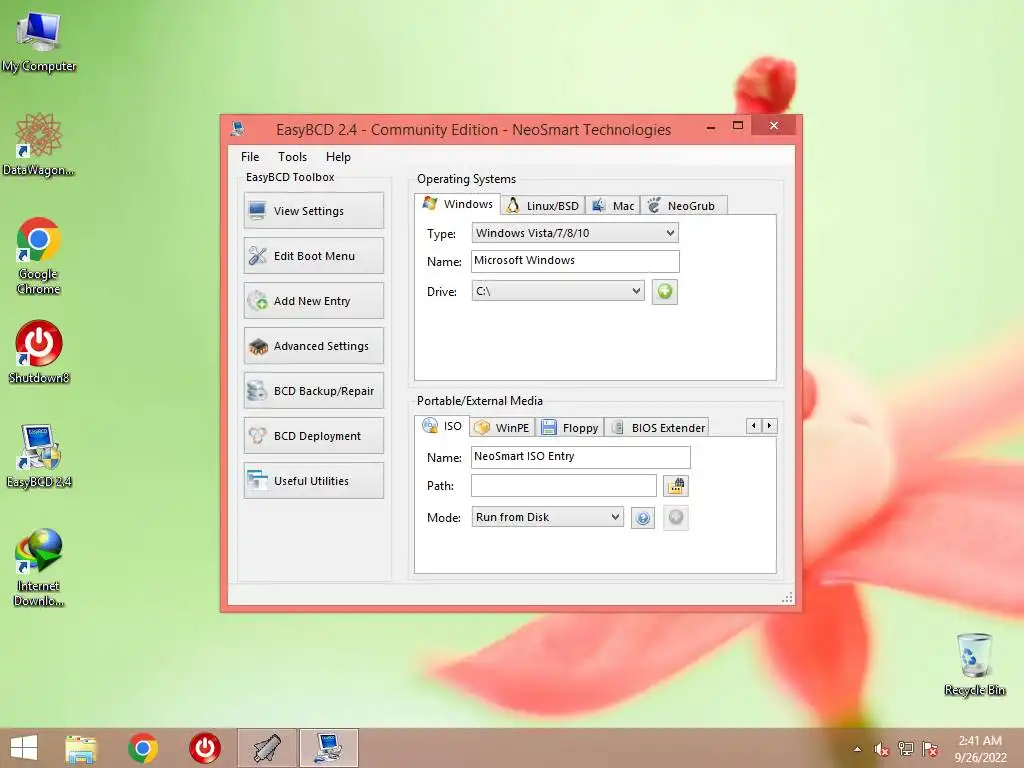1024x768 pixels.
Task: Select Internet Download desktop shortcut
Action: pyautogui.click(x=39, y=568)
